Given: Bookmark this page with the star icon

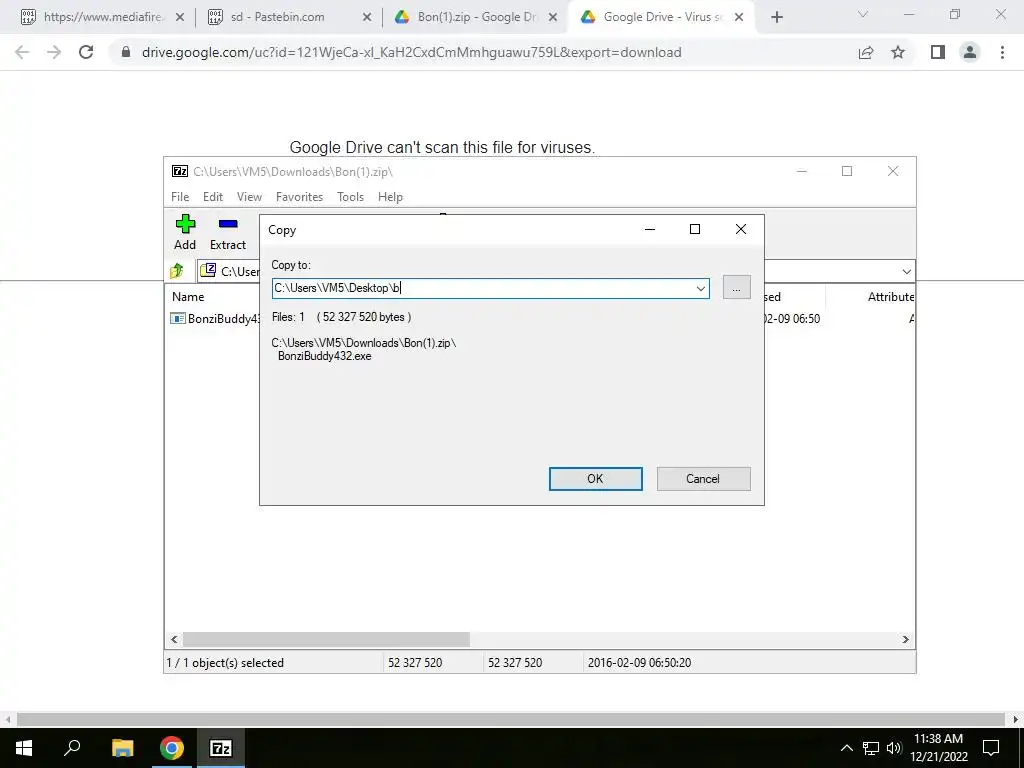Looking at the screenshot, I should pos(898,52).
